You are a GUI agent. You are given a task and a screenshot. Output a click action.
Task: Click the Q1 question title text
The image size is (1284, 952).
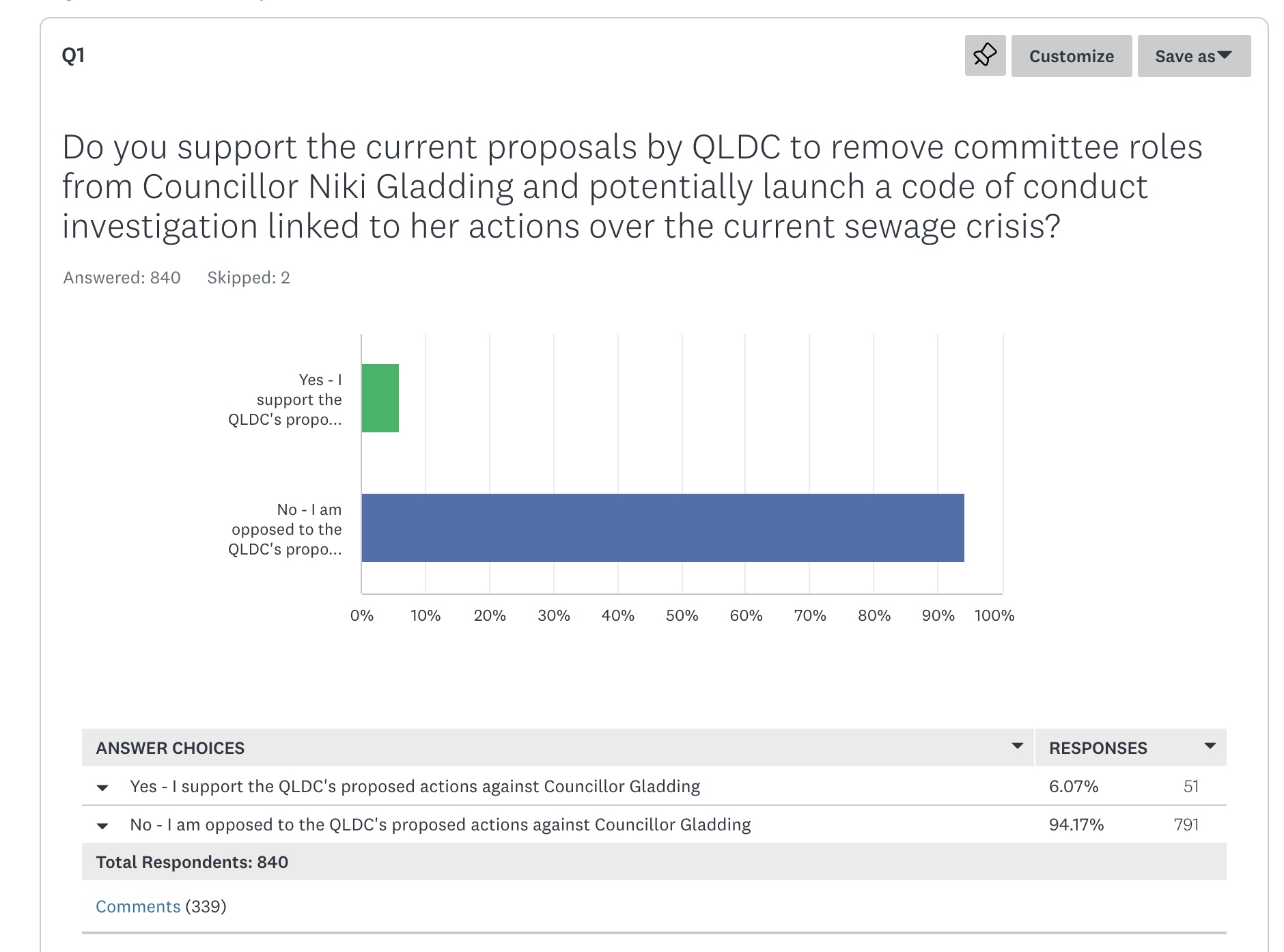pyautogui.click(x=632, y=186)
